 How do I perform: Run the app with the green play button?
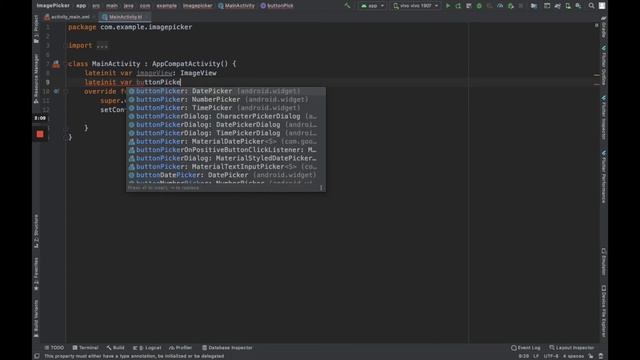pos(448,6)
